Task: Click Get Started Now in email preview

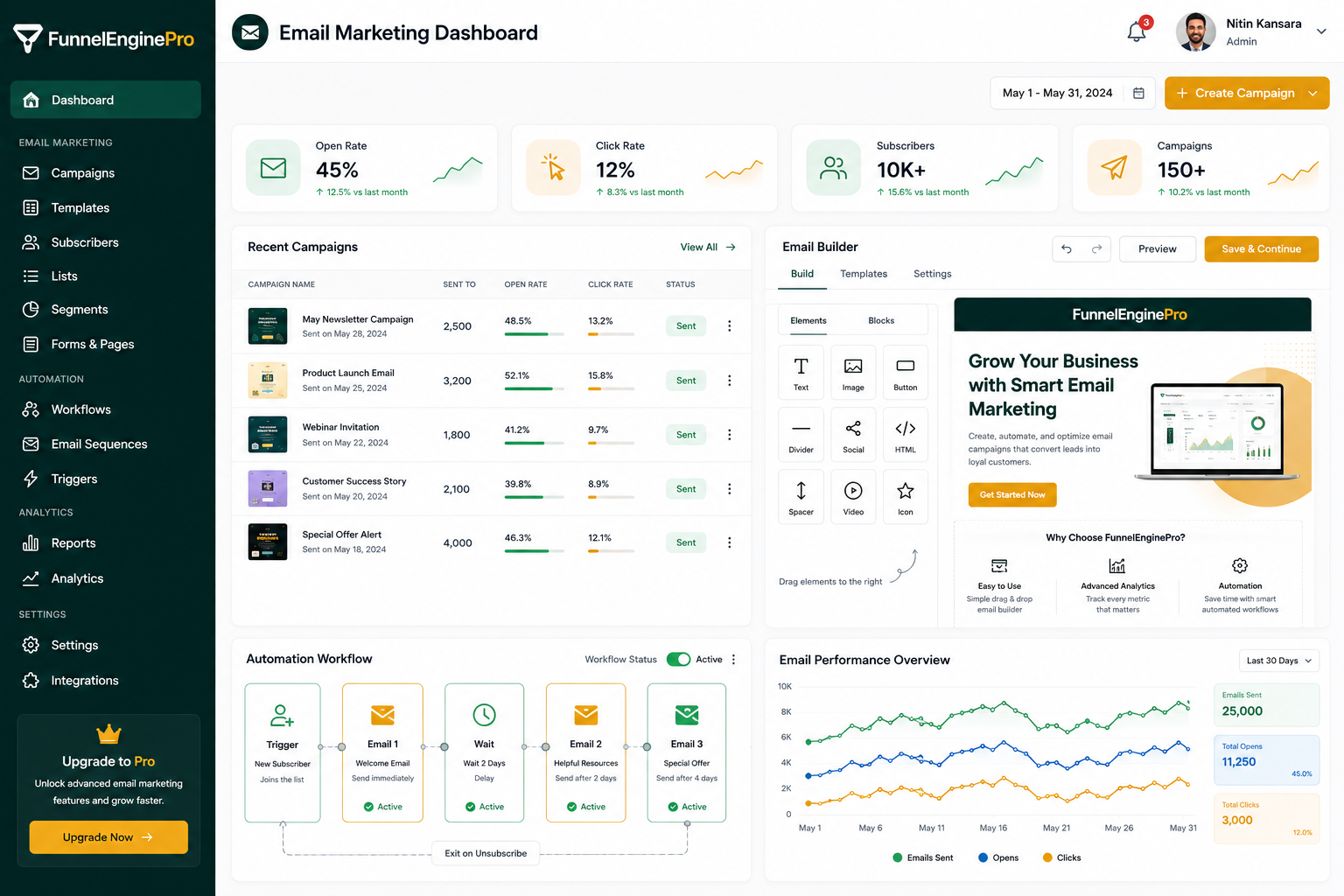Action: pos(1012,495)
